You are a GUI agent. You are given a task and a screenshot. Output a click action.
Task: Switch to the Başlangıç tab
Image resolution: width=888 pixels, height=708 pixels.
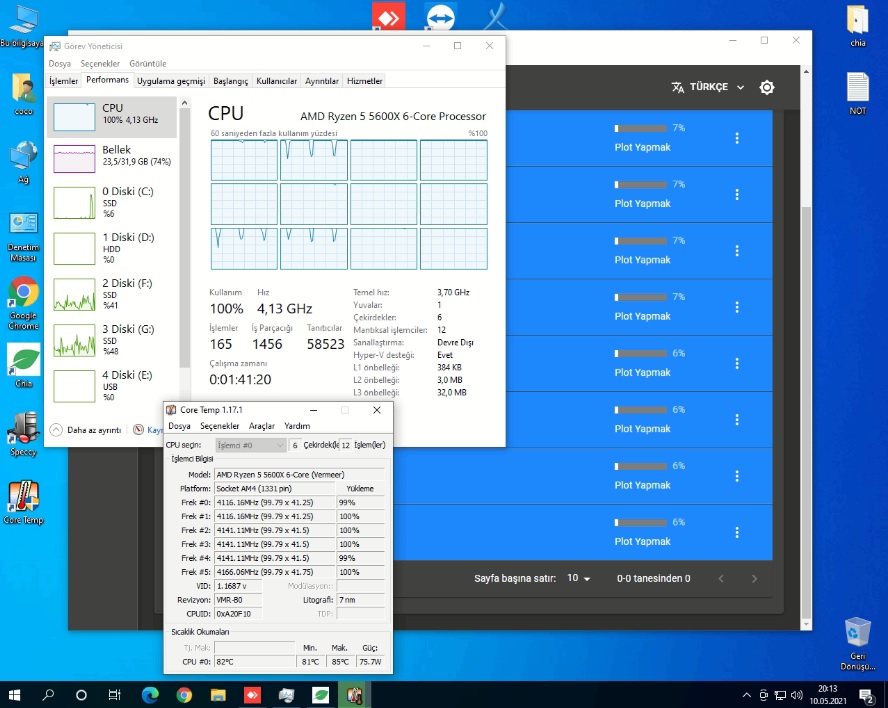230,81
